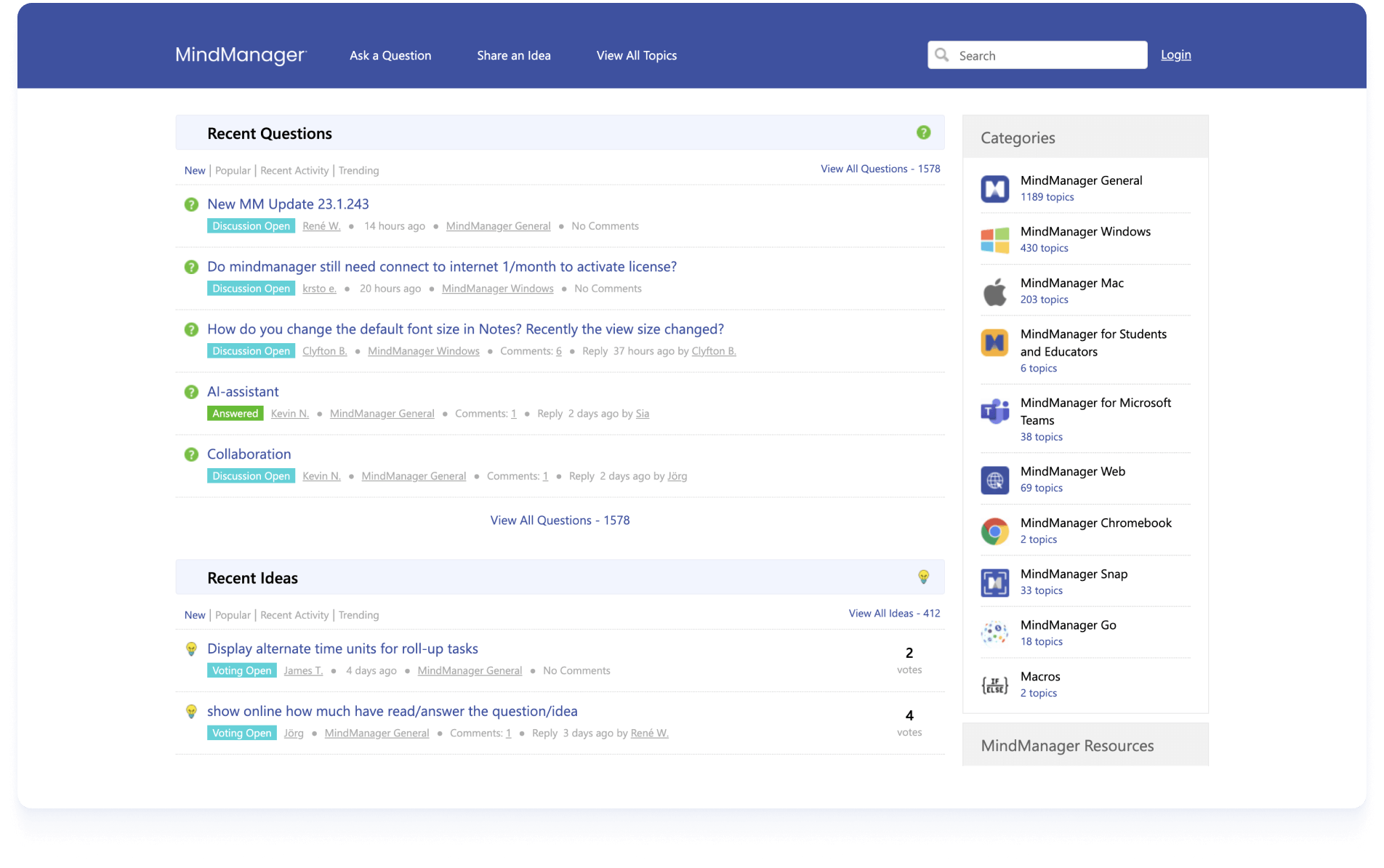Click Comments count 6 on font size question
The image size is (1384, 868).
pos(559,351)
